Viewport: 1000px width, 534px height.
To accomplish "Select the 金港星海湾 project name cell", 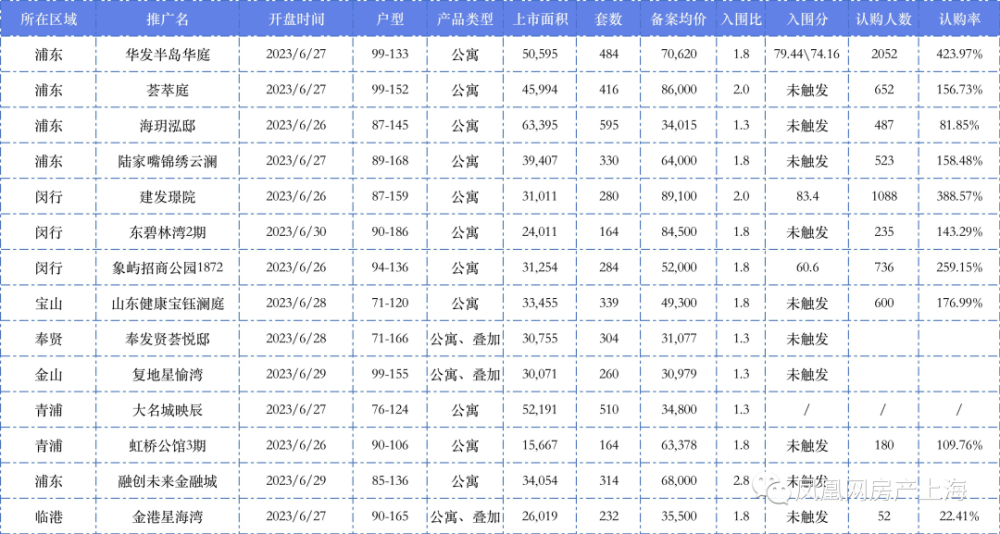I will tap(168, 516).
